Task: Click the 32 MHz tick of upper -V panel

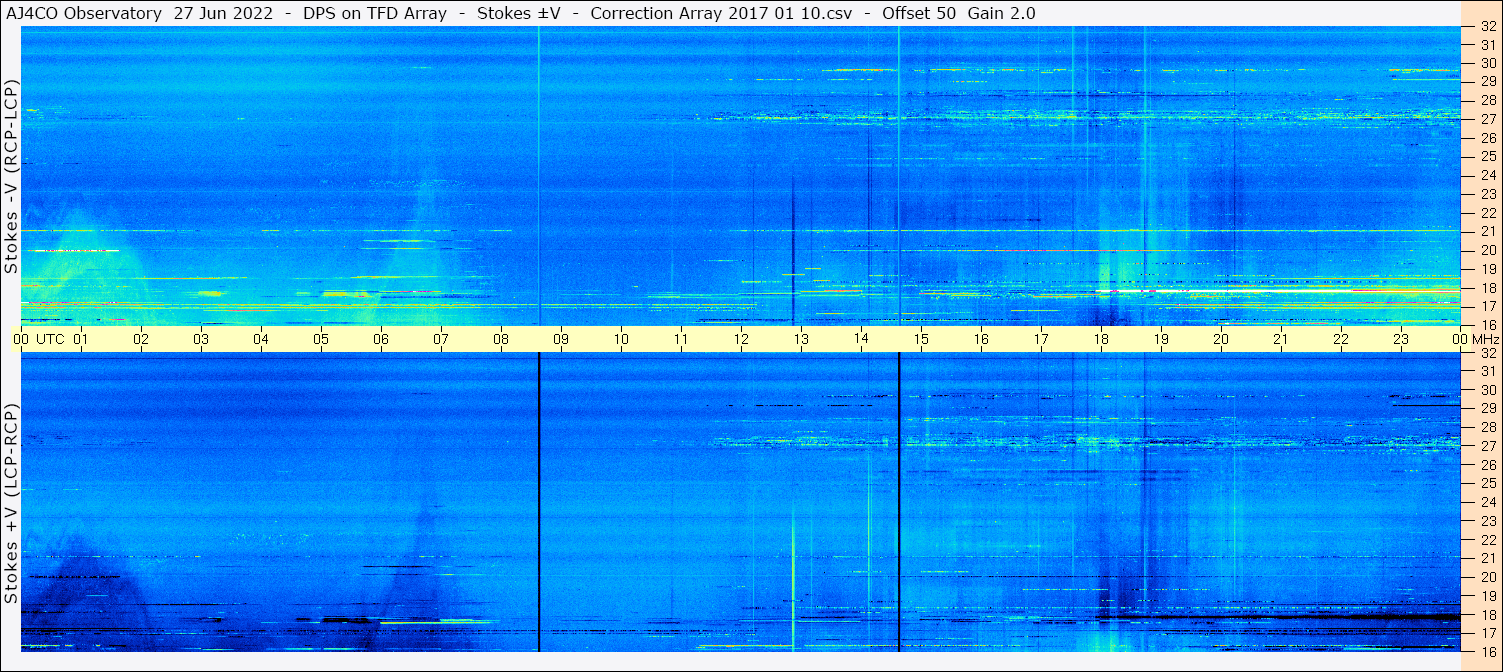Action: (x=1487, y=26)
